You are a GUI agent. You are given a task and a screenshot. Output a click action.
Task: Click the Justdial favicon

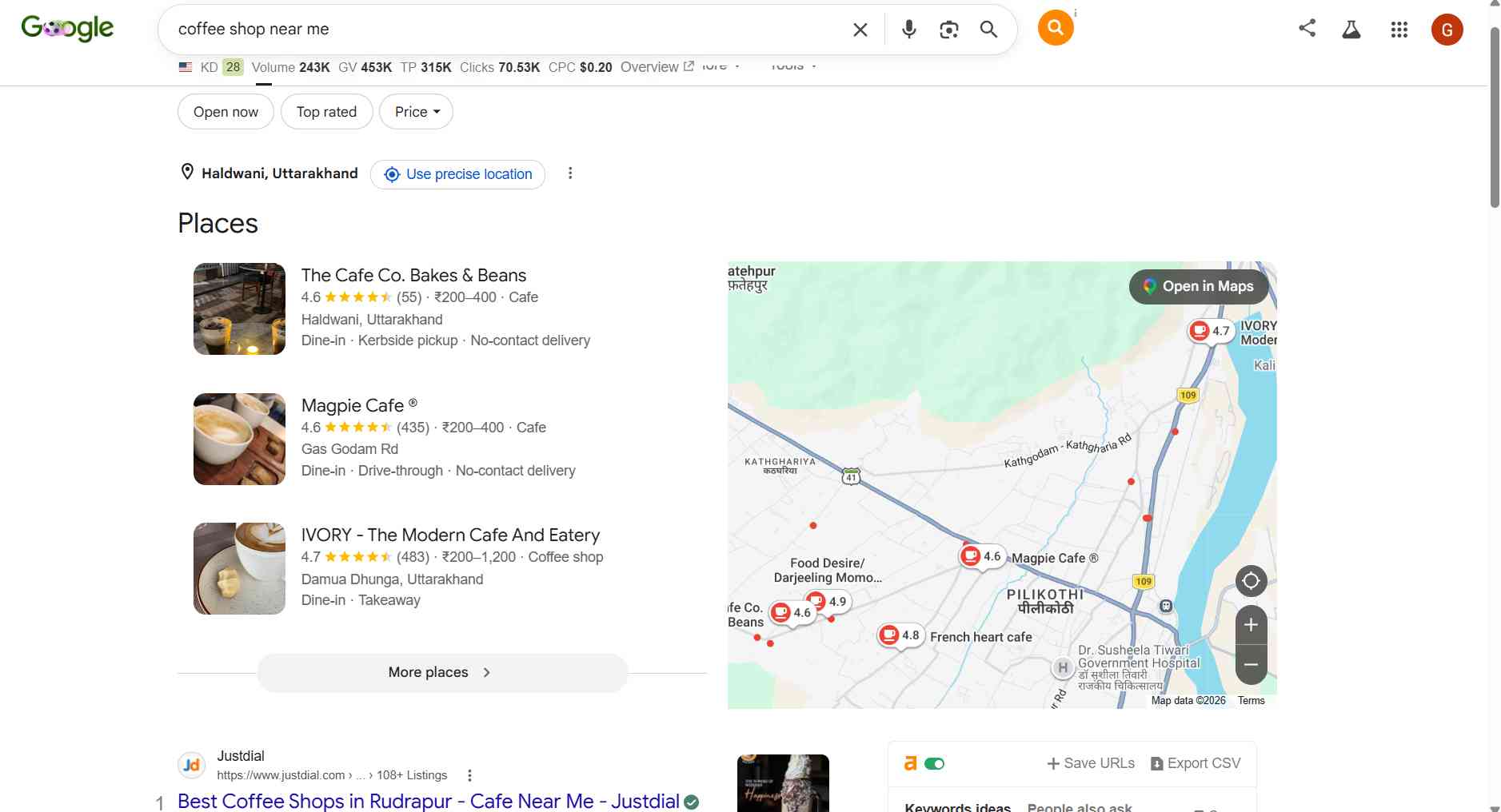[x=191, y=765]
